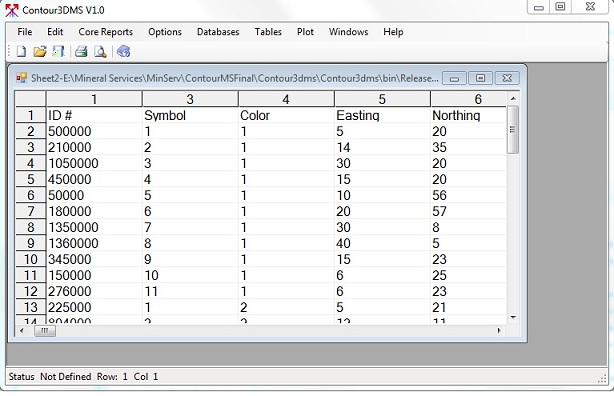The width and height of the screenshot is (614, 396).
Task: Click the window resize grip corner
Action: tap(602, 378)
